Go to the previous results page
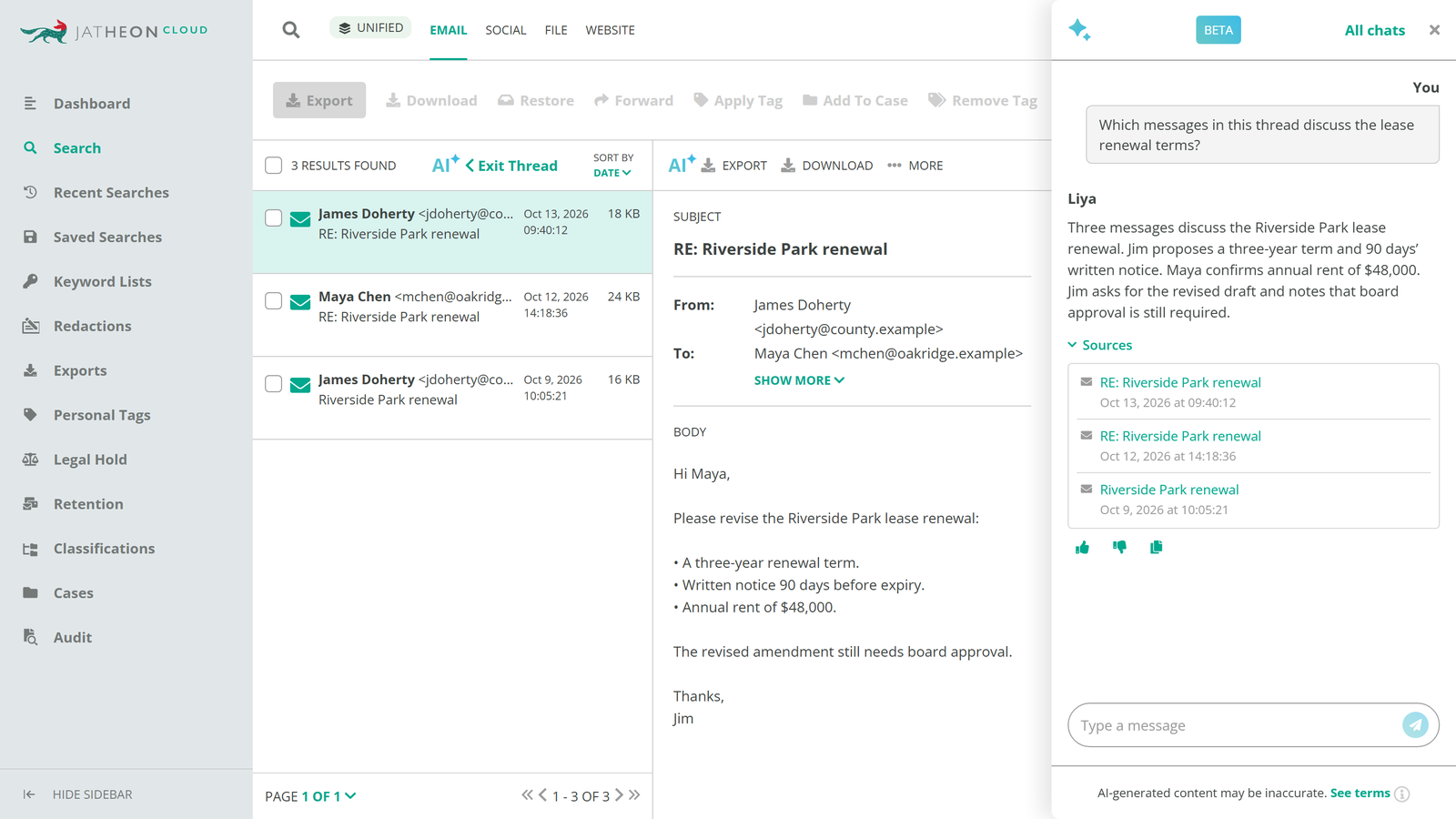1456x819 pixels. pos(542,794)
